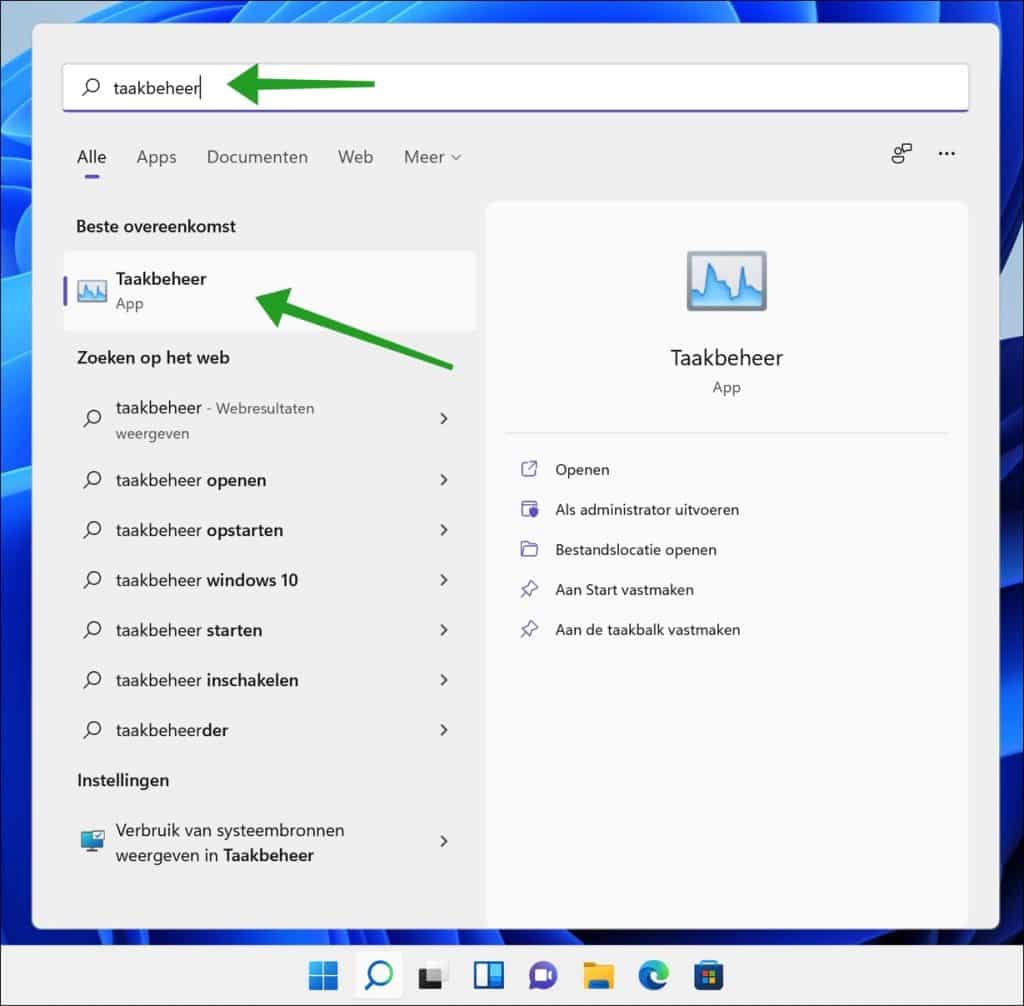Click the administrator shield icon
The width and height of the screenshot is (1024, 1006).
tap(529, 509)
